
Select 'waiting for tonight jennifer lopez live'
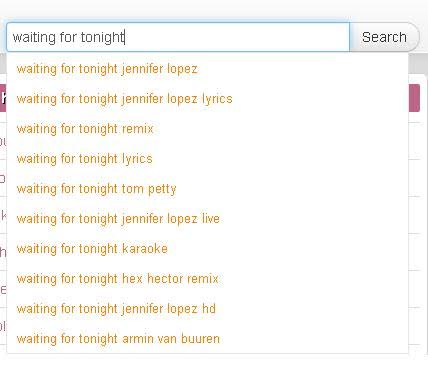pos(207,219)
